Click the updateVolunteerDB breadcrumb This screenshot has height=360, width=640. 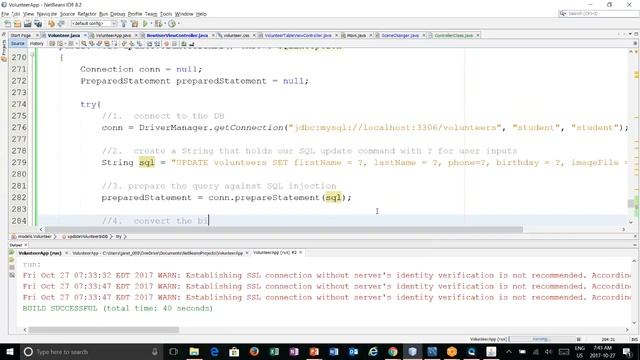pos(85,237)
